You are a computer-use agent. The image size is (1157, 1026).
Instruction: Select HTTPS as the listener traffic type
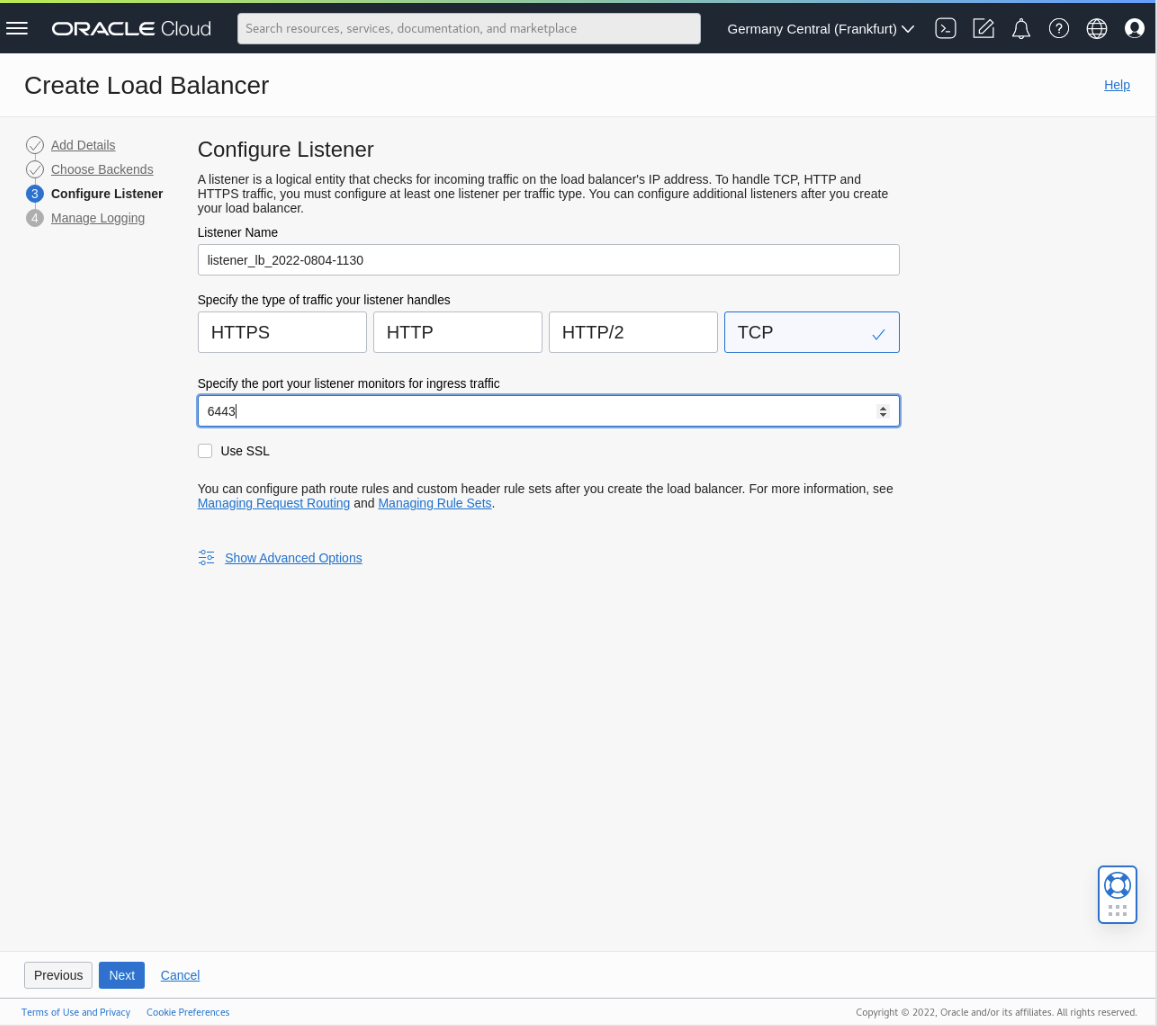(x=281, y=331)
